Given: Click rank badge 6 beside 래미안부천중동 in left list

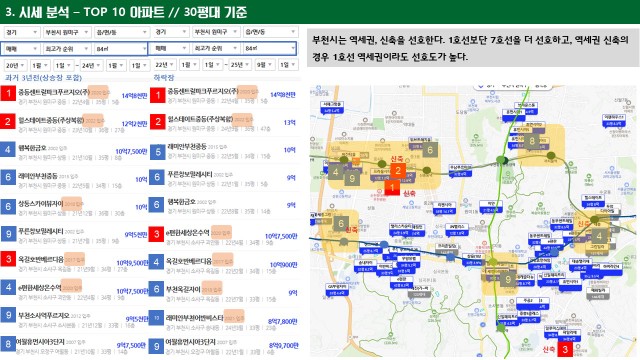Looking at the screenshot, I should (8, 178).
